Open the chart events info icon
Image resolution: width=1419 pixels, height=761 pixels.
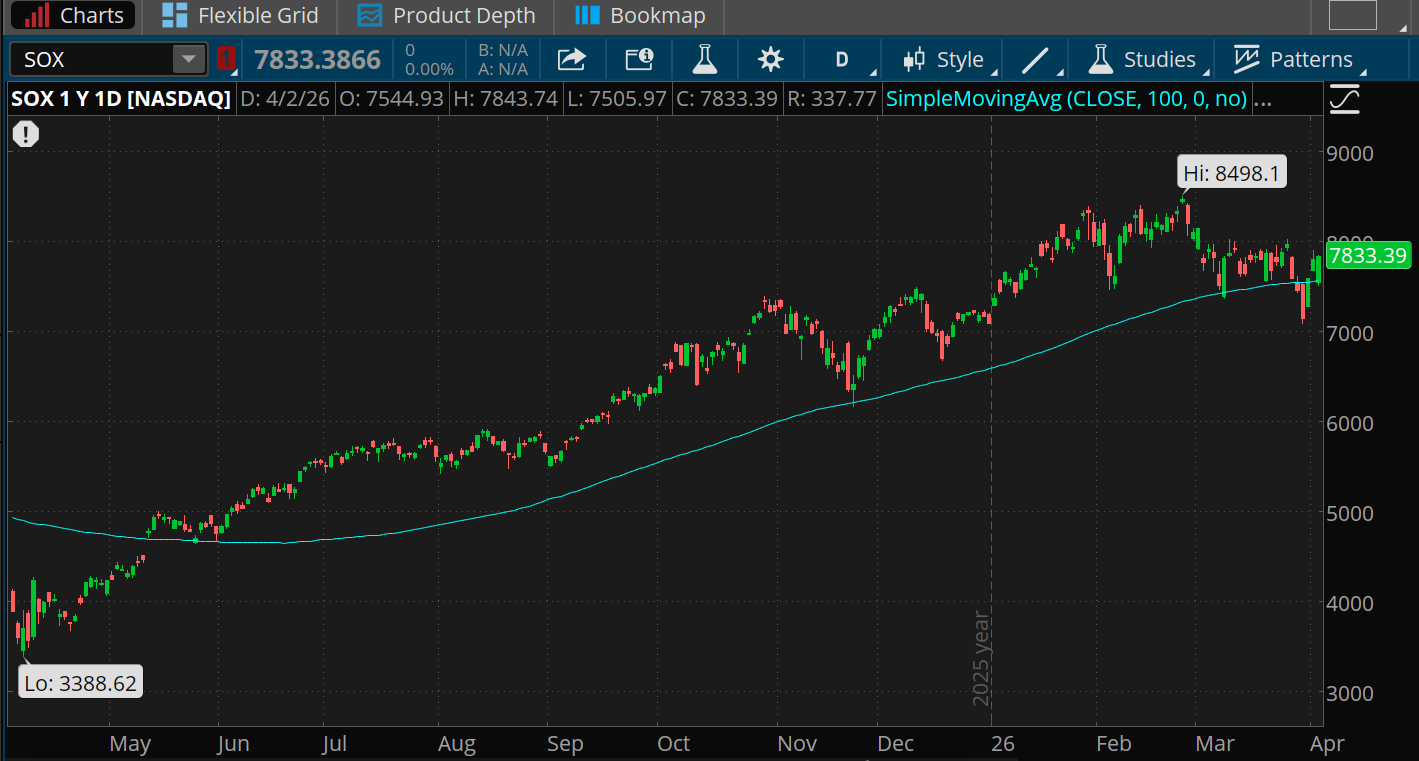coord(638,59)
